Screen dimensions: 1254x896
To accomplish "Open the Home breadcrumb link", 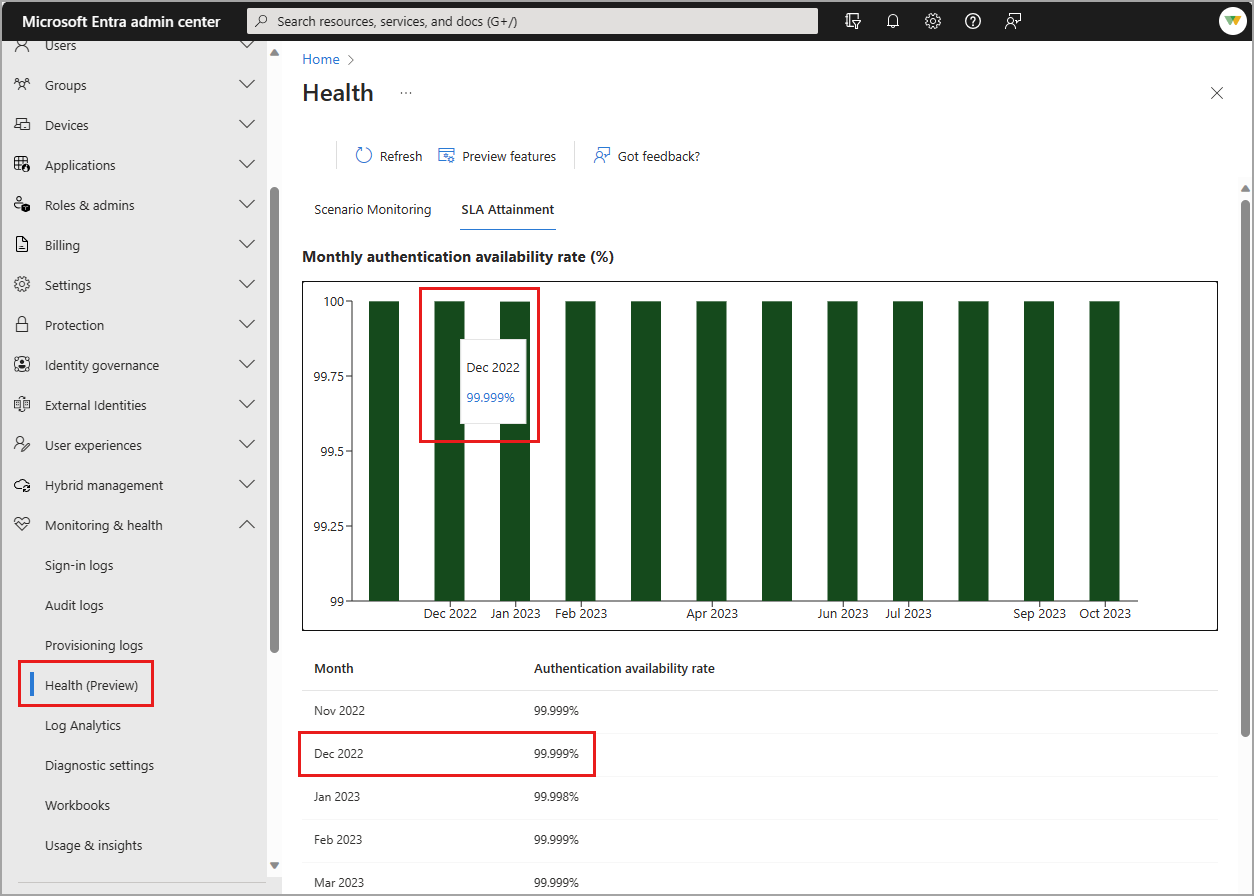I will coord(320,58).
